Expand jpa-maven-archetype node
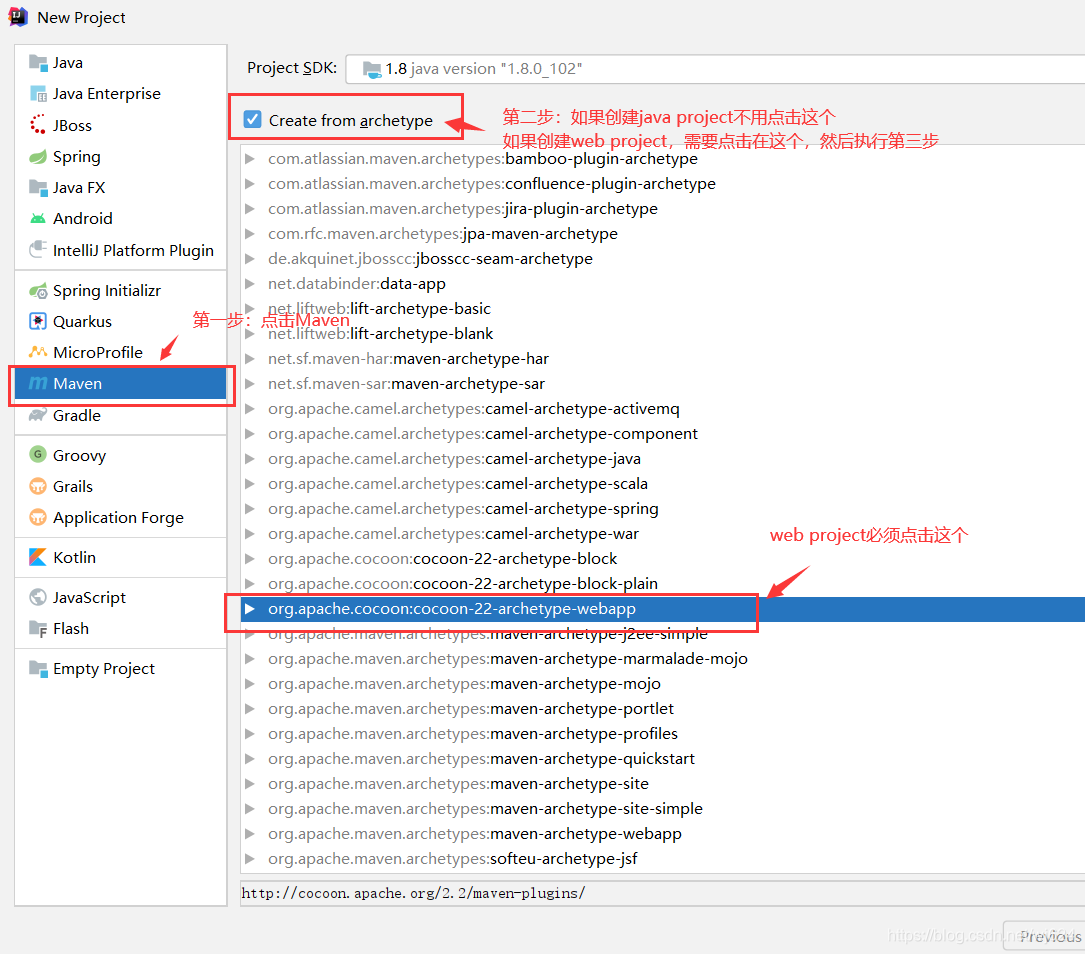This screenshot has width=1085, height=954. pyautogui.click(x=250, y=233)
